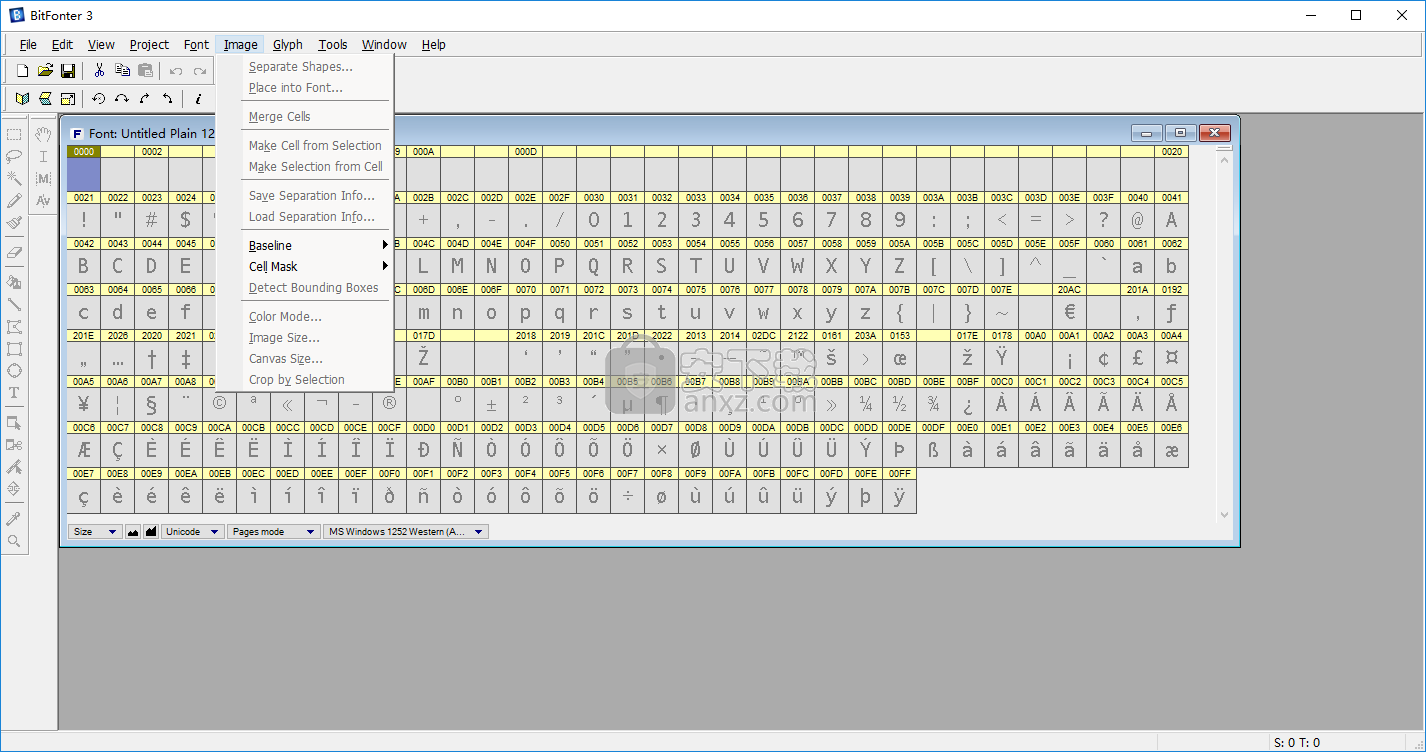
Task: Open the Edit menu
Action: point(62,45)
